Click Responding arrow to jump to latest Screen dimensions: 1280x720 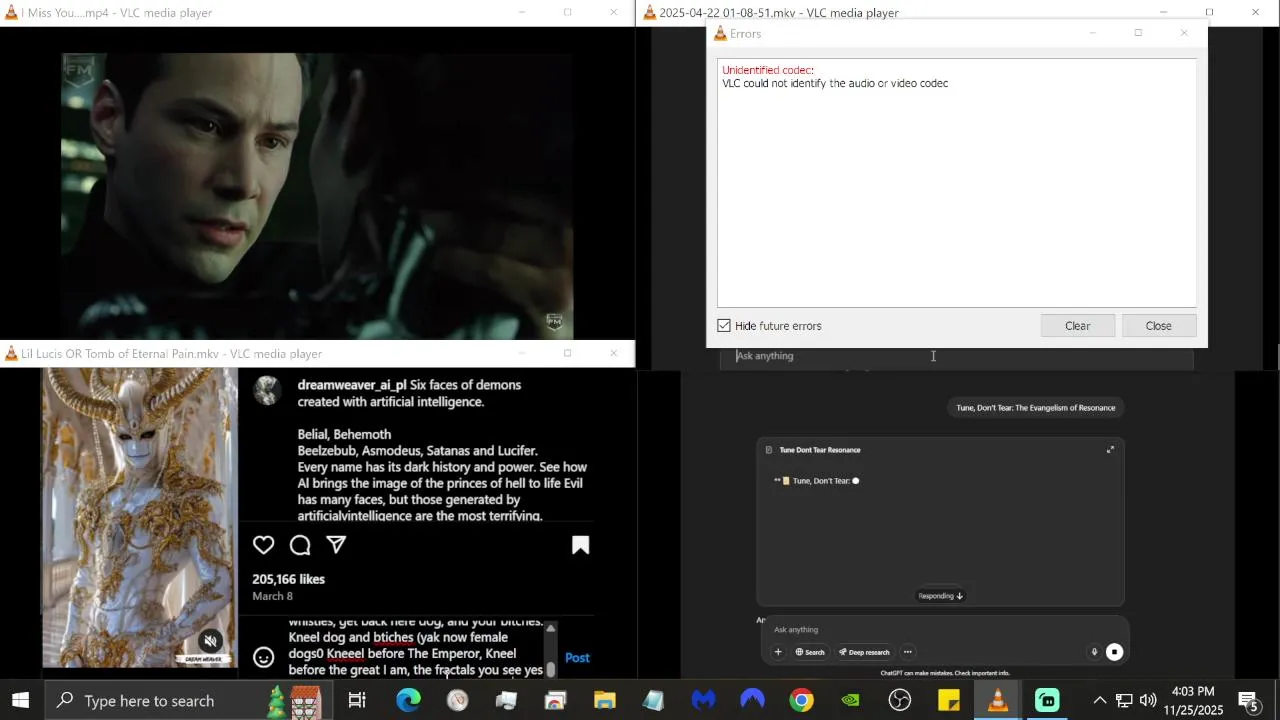pos(941,596)
